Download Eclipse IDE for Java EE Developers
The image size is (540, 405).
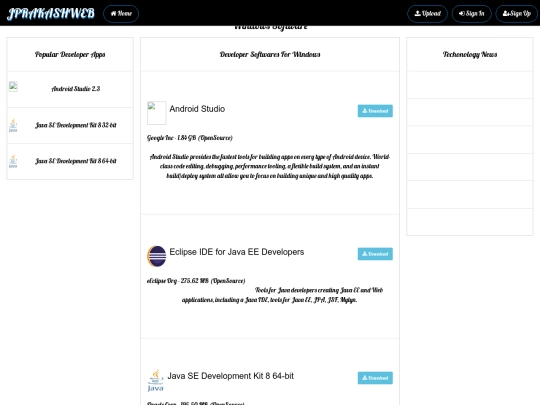pyautogui.click(x=375, y=254)
